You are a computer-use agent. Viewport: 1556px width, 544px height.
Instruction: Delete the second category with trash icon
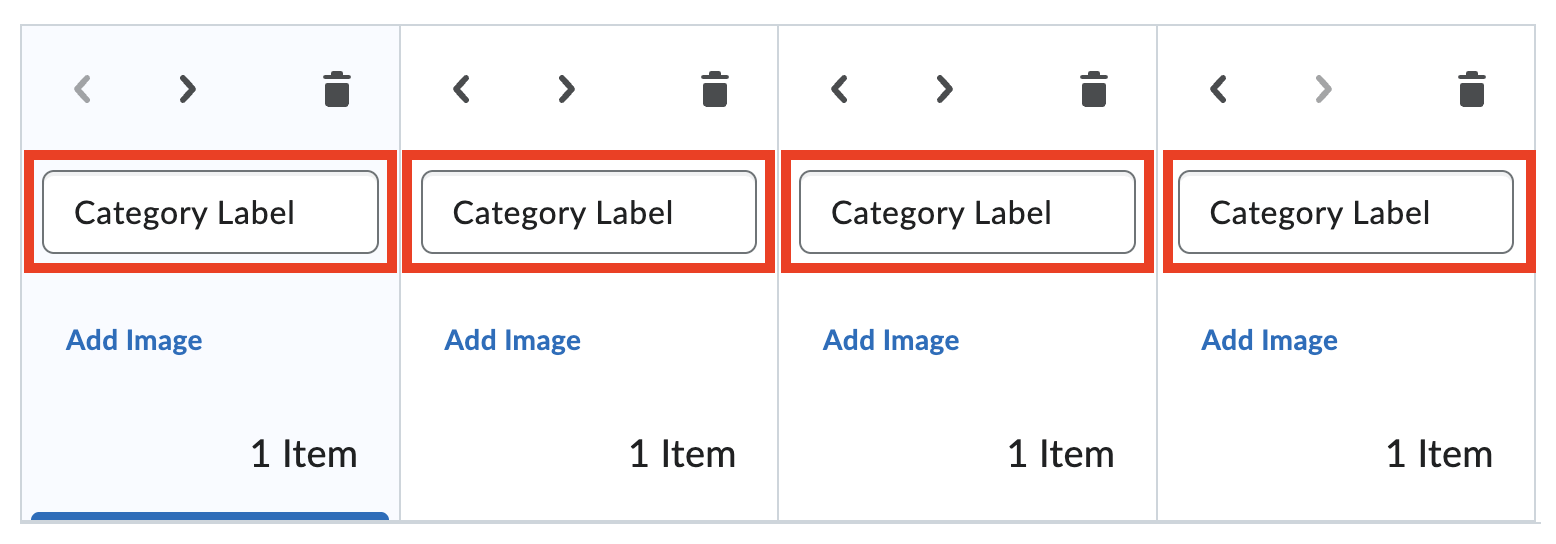(714, 89)
